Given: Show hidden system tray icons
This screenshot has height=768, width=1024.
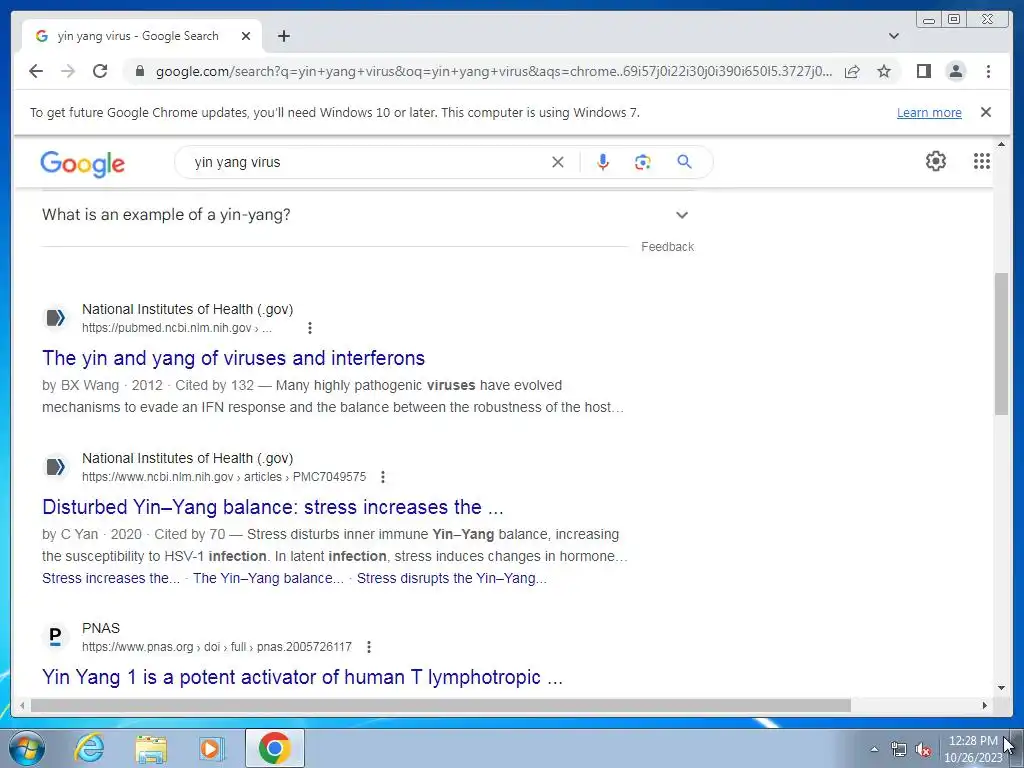Looking at the screenshot, I should tap(874, 749).
